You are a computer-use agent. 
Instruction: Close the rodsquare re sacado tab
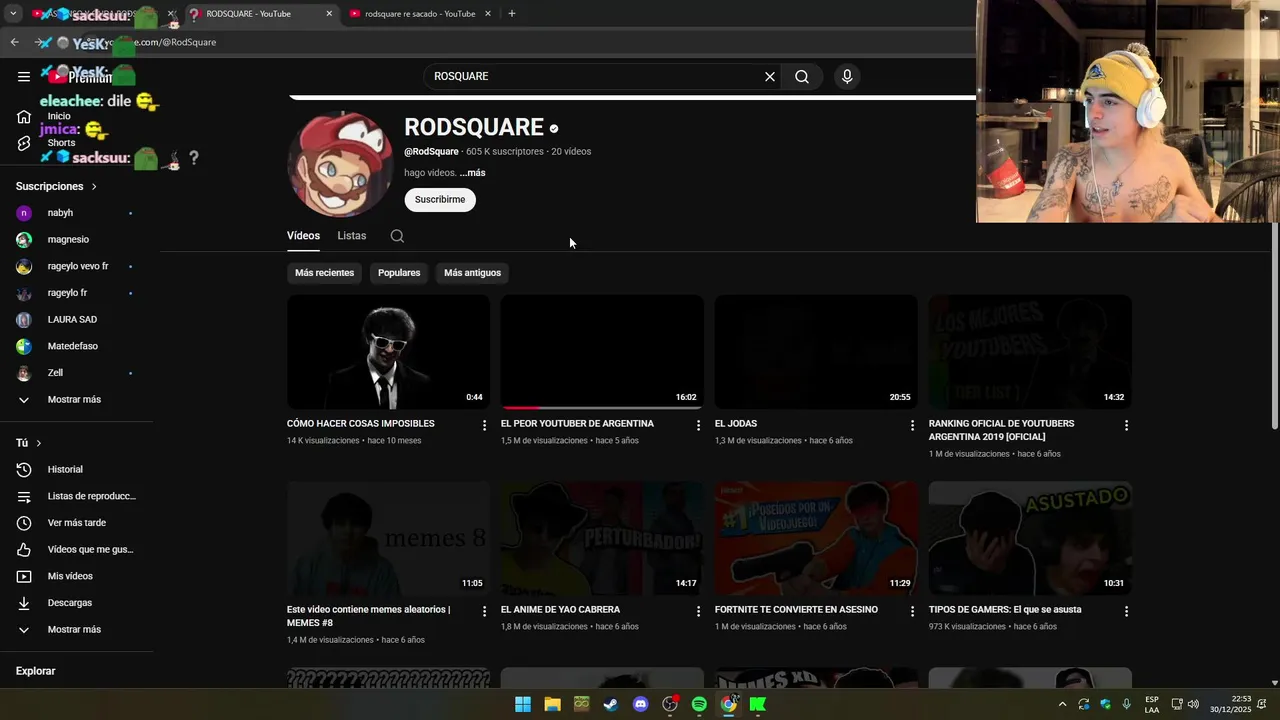click(488, 14)
